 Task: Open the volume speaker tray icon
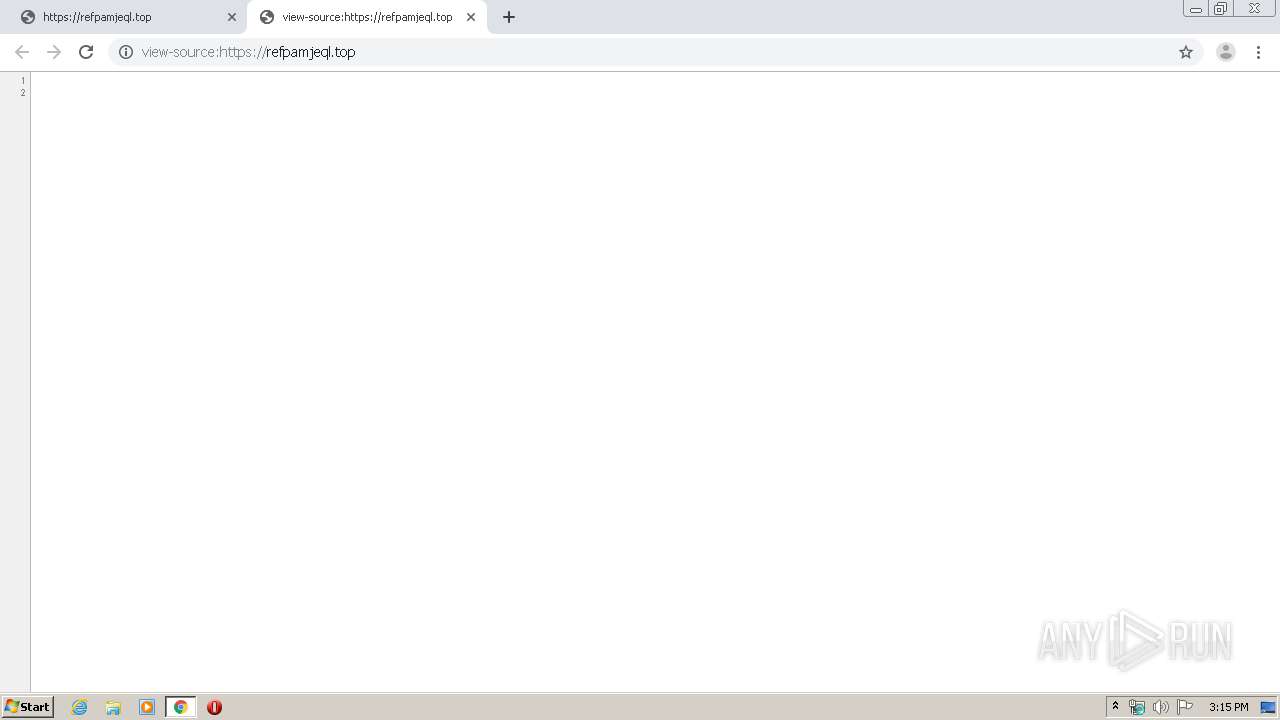[1161, 707]
